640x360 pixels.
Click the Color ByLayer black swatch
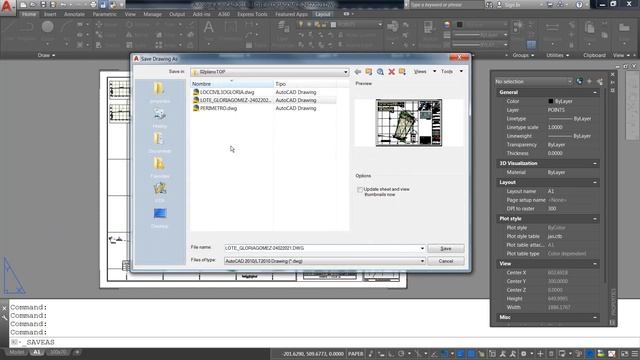click(x=551, y=101)
